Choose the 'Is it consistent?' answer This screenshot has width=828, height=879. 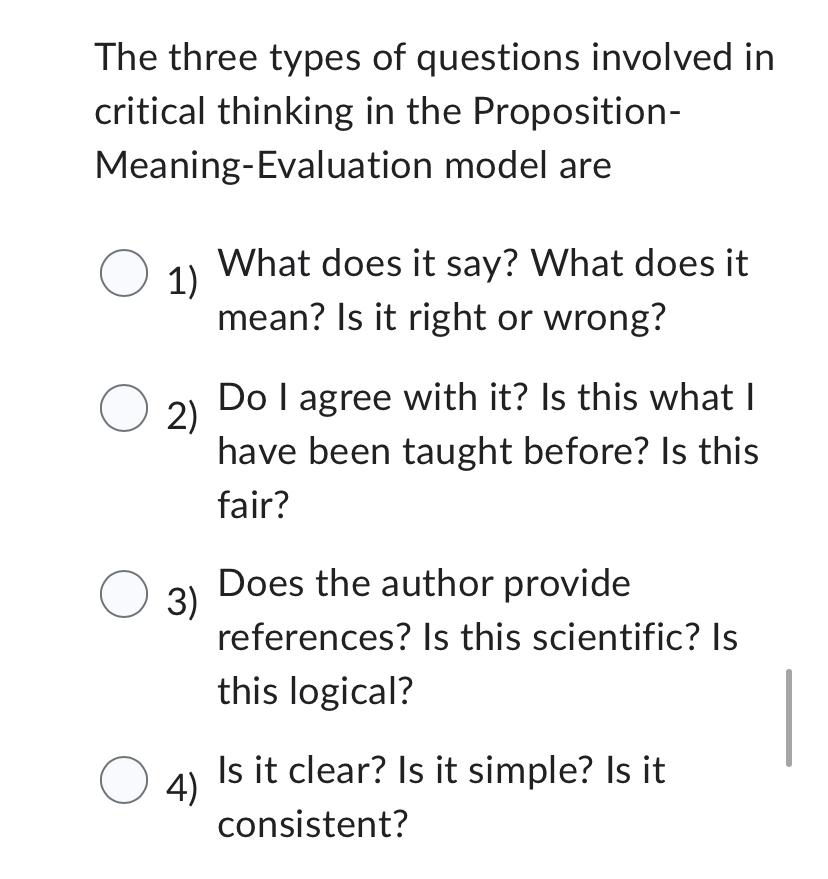(311, 824)
